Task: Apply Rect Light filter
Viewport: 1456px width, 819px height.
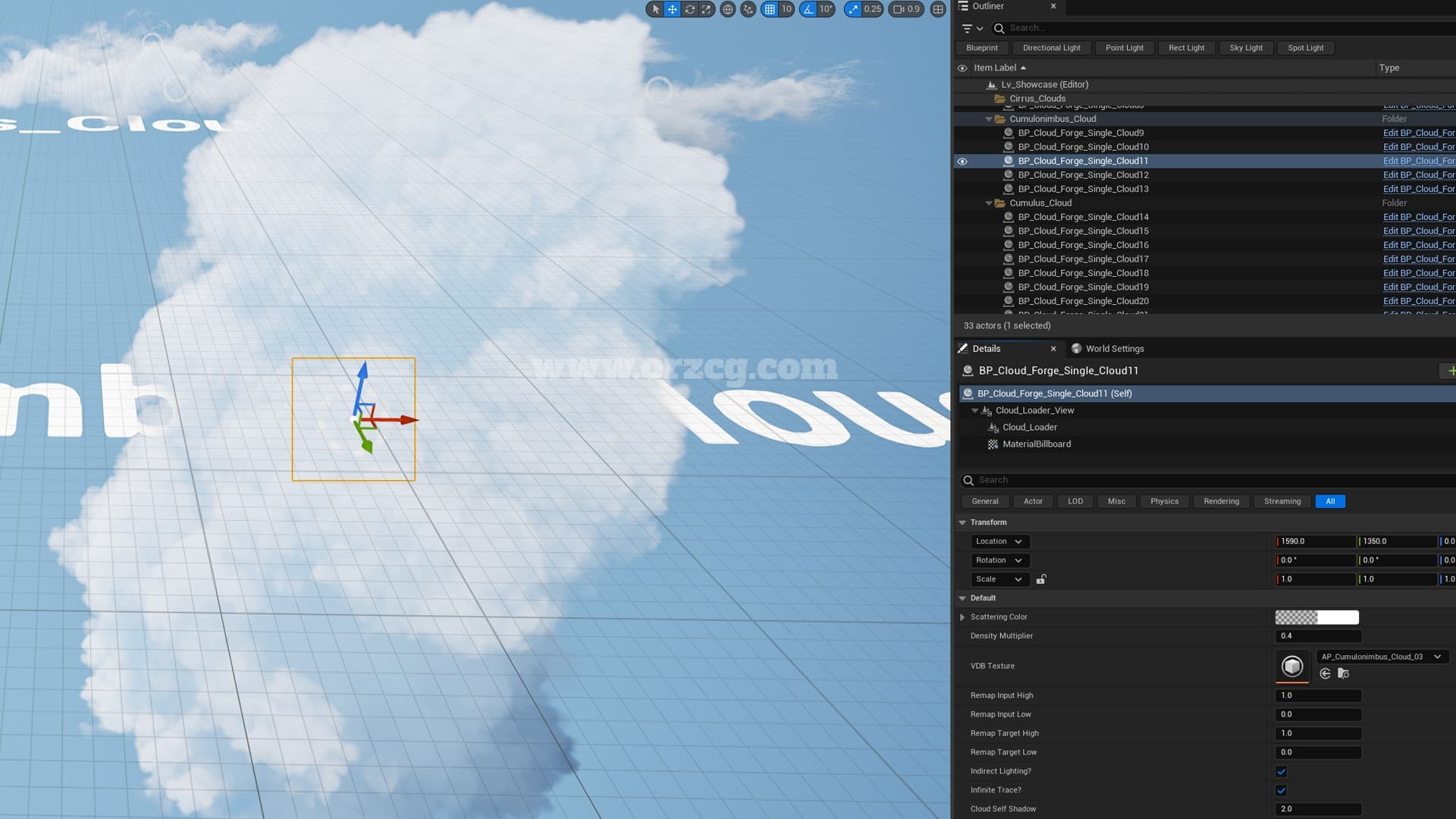Action: point(1186,48)
